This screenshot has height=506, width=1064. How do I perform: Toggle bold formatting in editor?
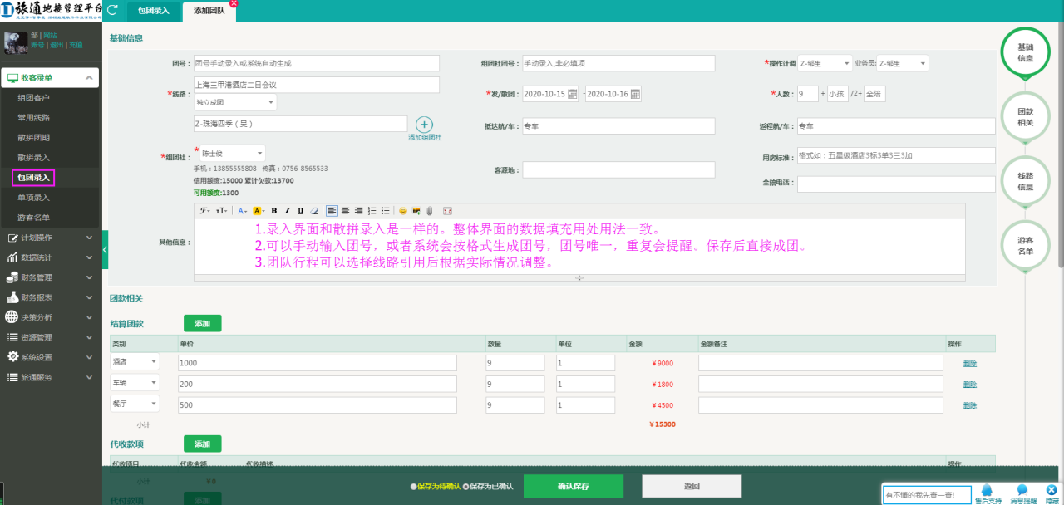274,211
